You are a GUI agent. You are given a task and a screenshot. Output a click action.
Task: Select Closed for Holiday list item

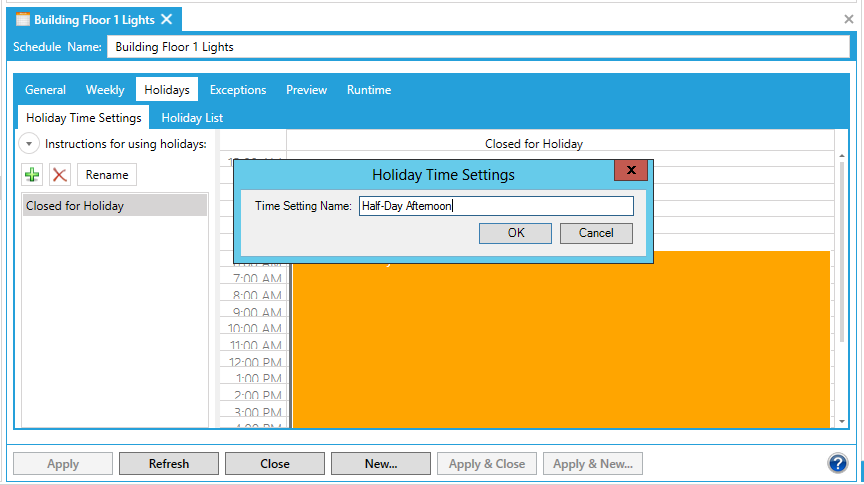point(115,206)
